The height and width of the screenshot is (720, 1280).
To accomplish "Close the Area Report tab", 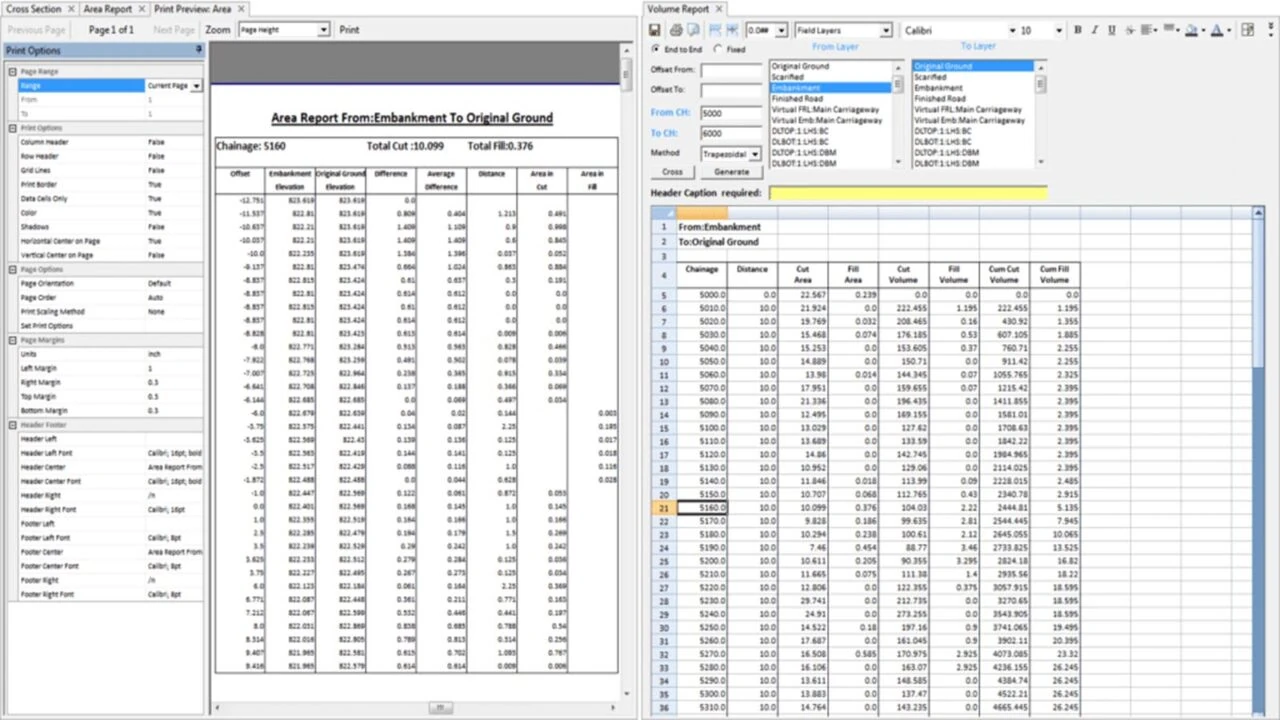I will pos(142,9).
